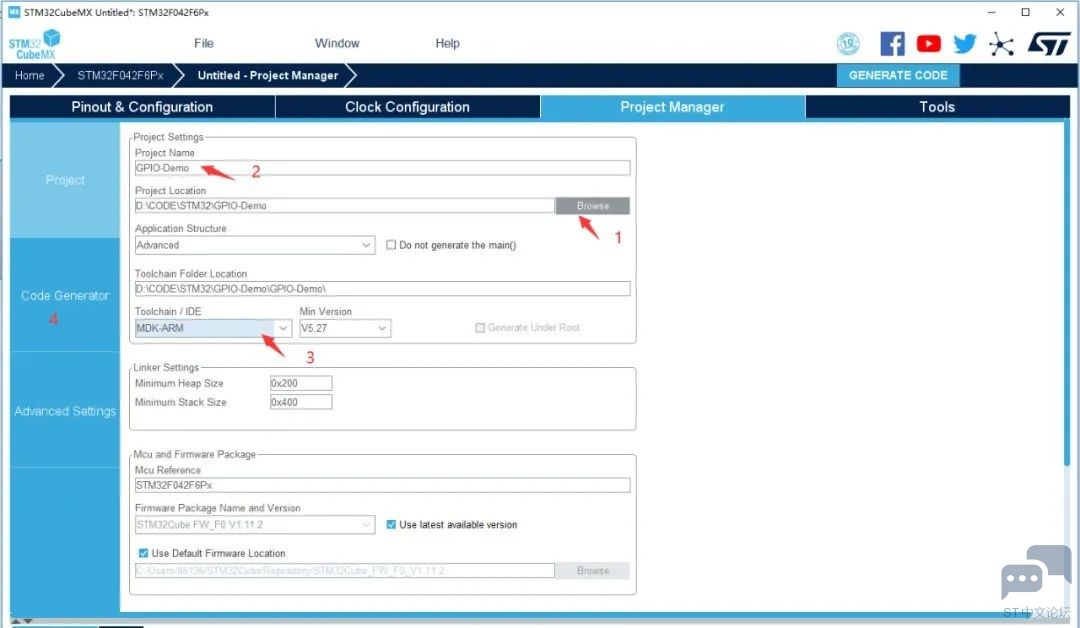Click Browse next to firmware location path

pos(592,571)
